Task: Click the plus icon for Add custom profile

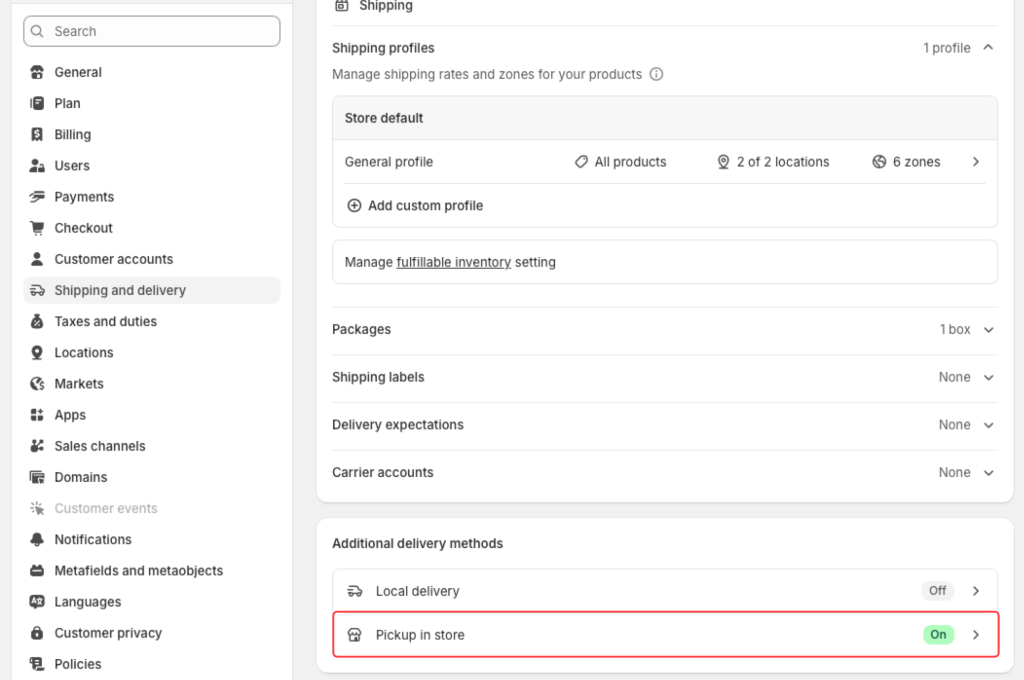Action: [x=354, y=205]
